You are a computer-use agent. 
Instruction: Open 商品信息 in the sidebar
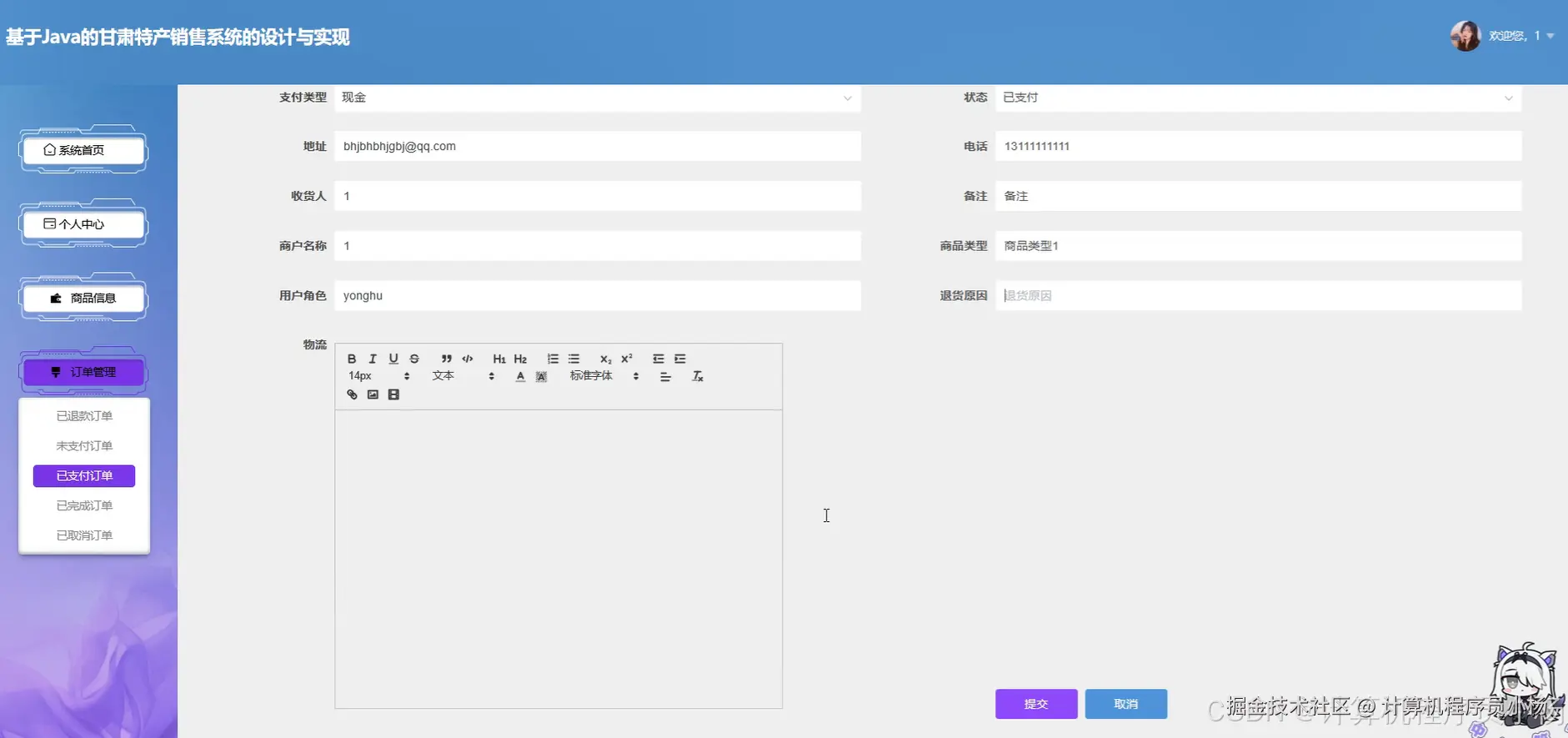click(83, 299)
